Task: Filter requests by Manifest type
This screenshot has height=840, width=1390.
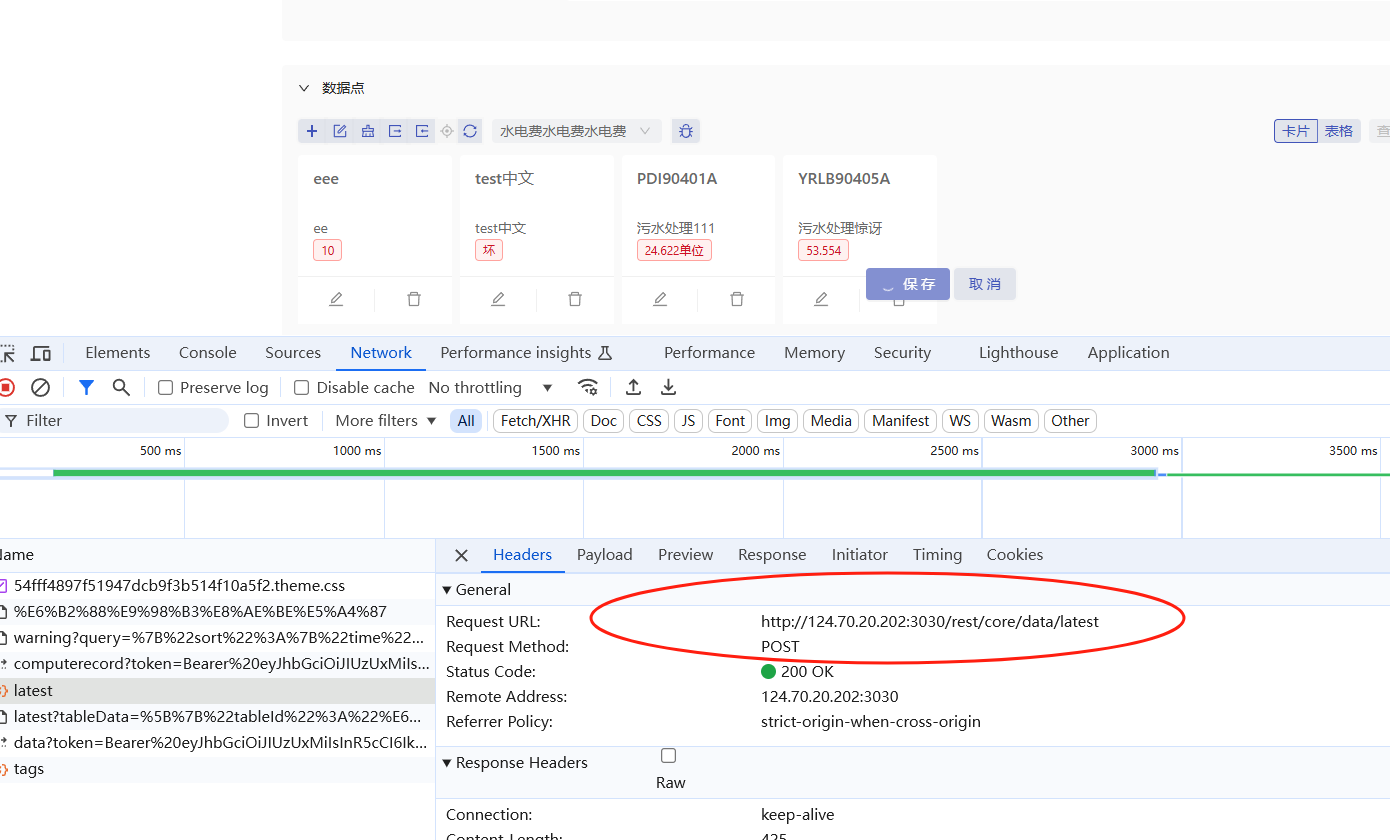Action: pyautogui.click(x=900, y=421)
